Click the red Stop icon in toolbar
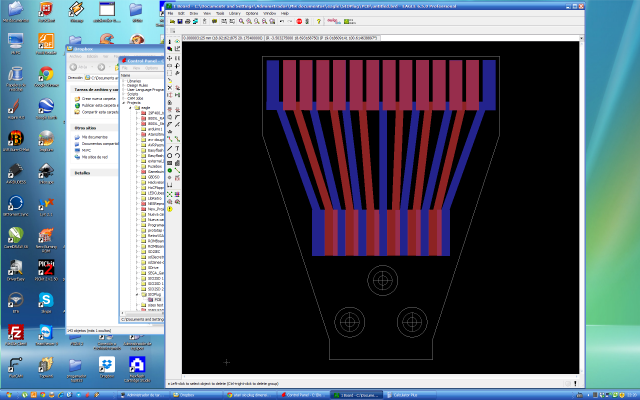The height and width of the screenshot is (400, 640). pyautogui.click(x=298, y=20)
